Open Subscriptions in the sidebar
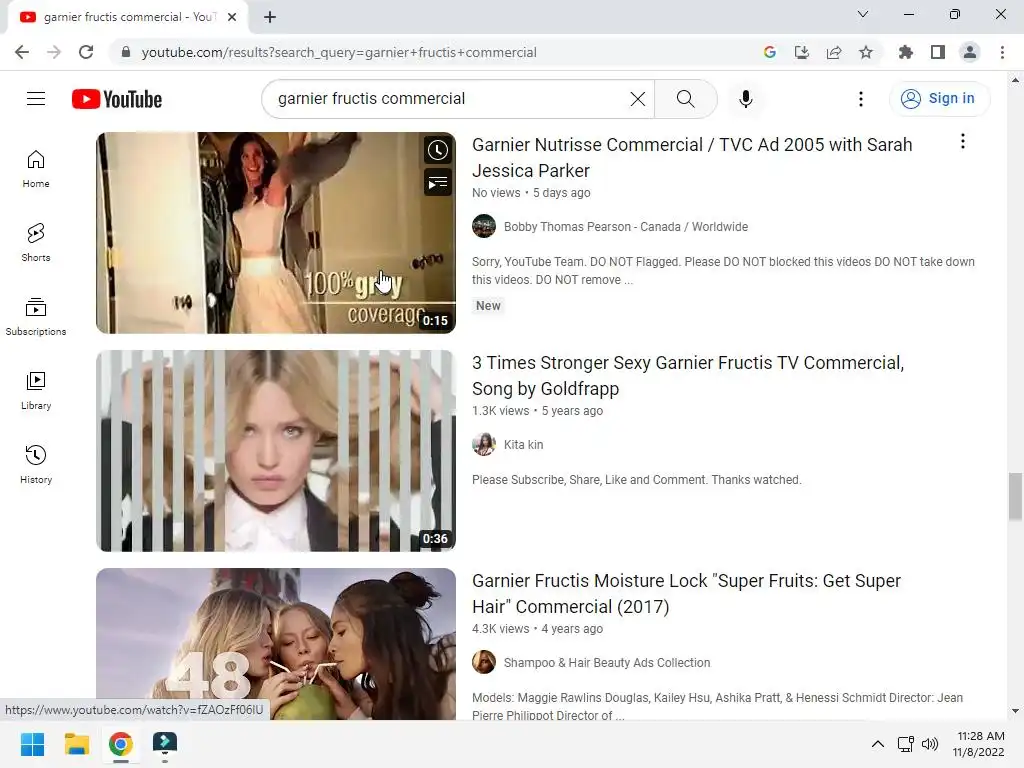This screenshot has width=1024, height=768. pyautogui.click(x=36, y=317)
